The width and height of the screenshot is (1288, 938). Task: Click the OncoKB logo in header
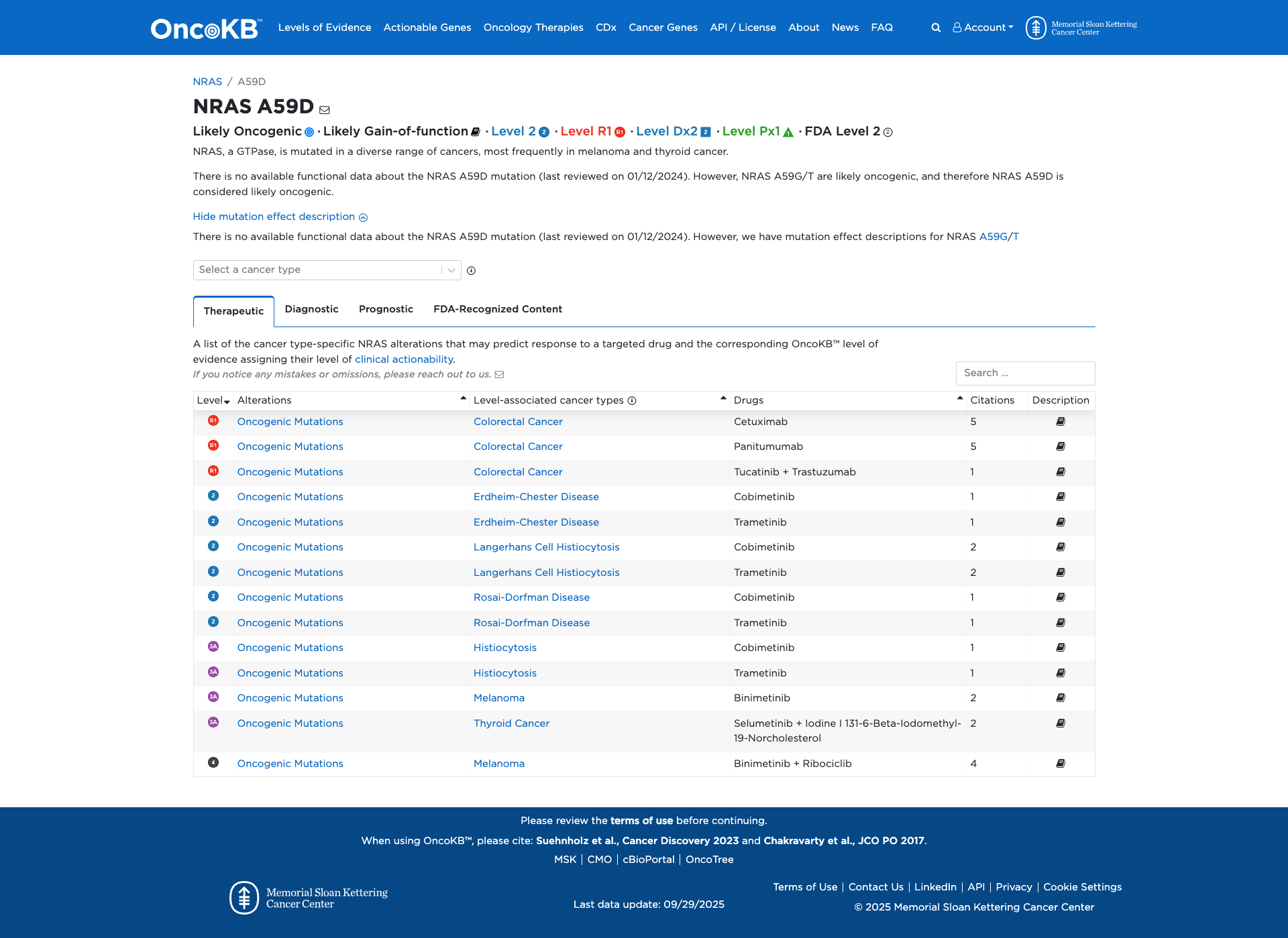pyautogui.click(x=206, y=28)
